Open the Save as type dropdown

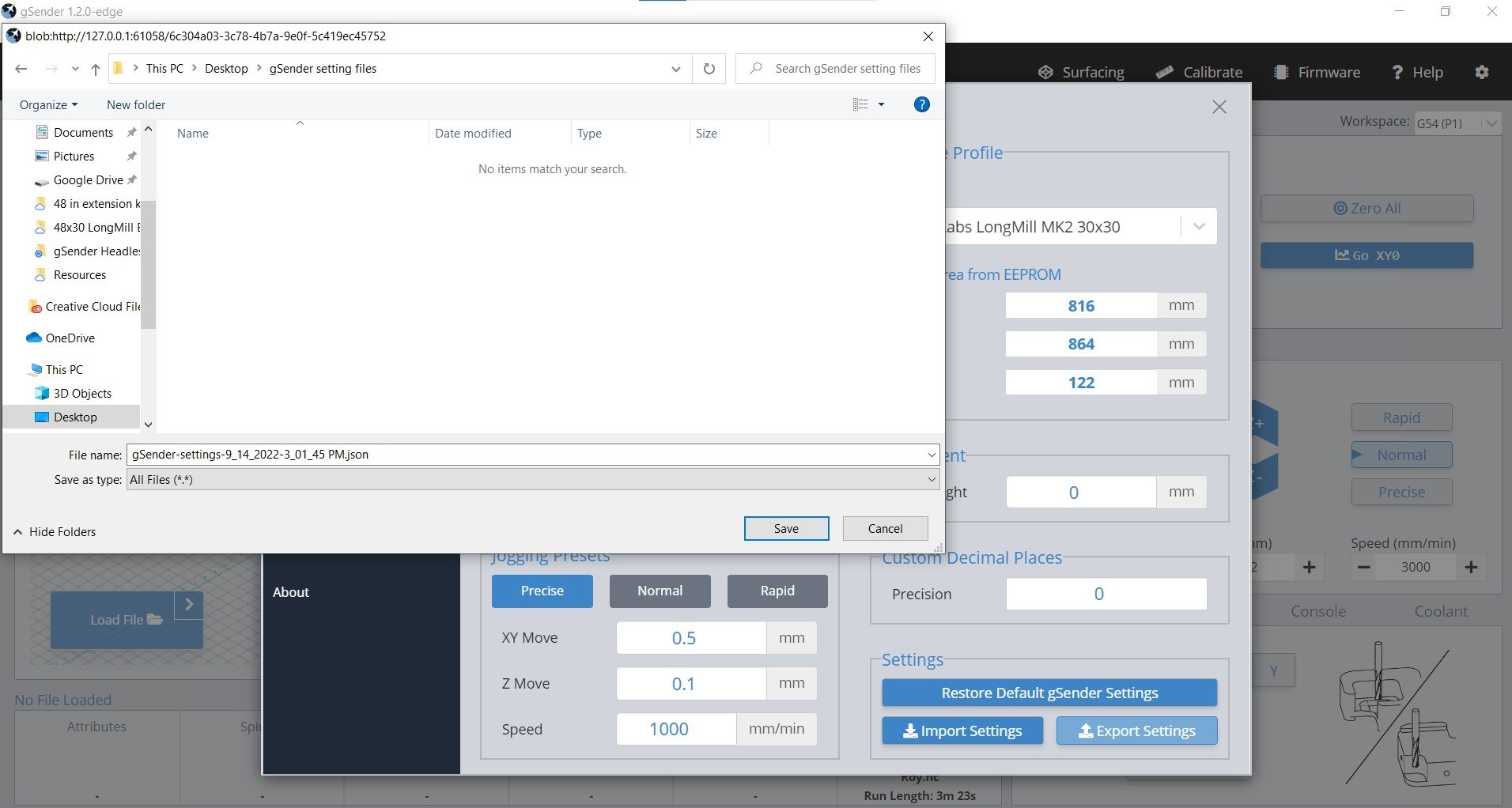coord(533,479)
